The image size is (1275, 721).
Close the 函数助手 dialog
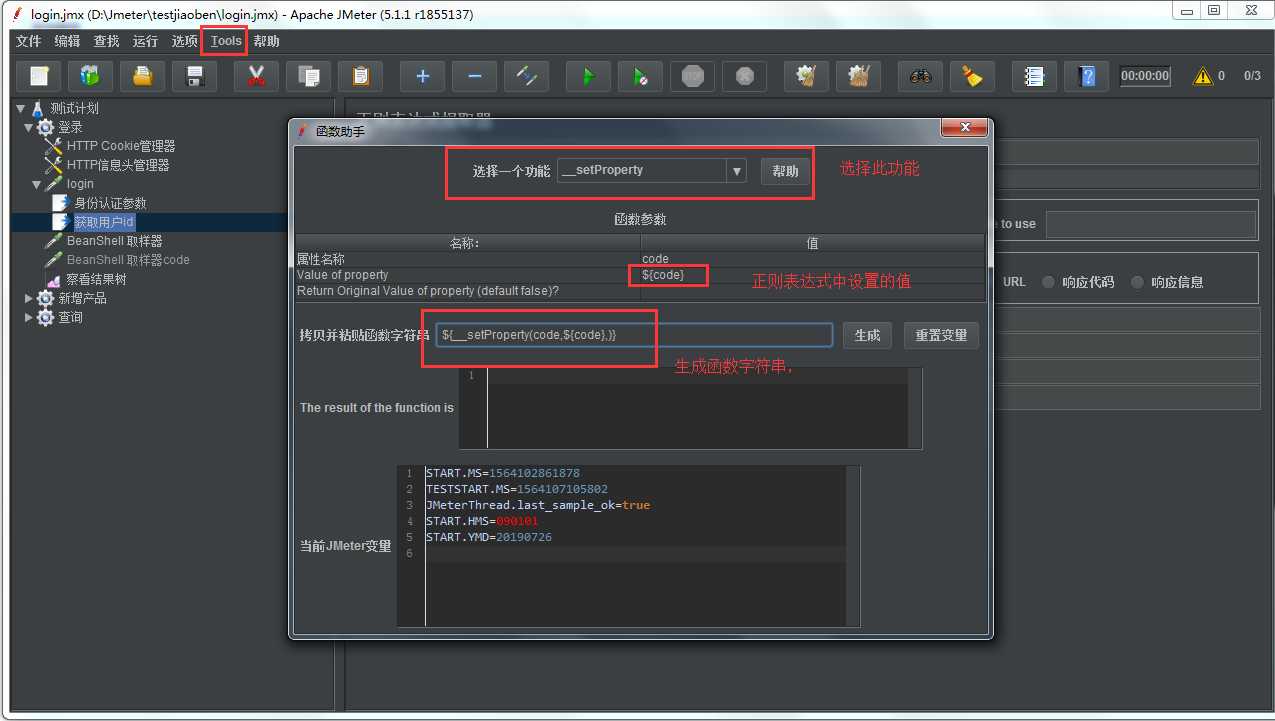(x=964, y=128)
